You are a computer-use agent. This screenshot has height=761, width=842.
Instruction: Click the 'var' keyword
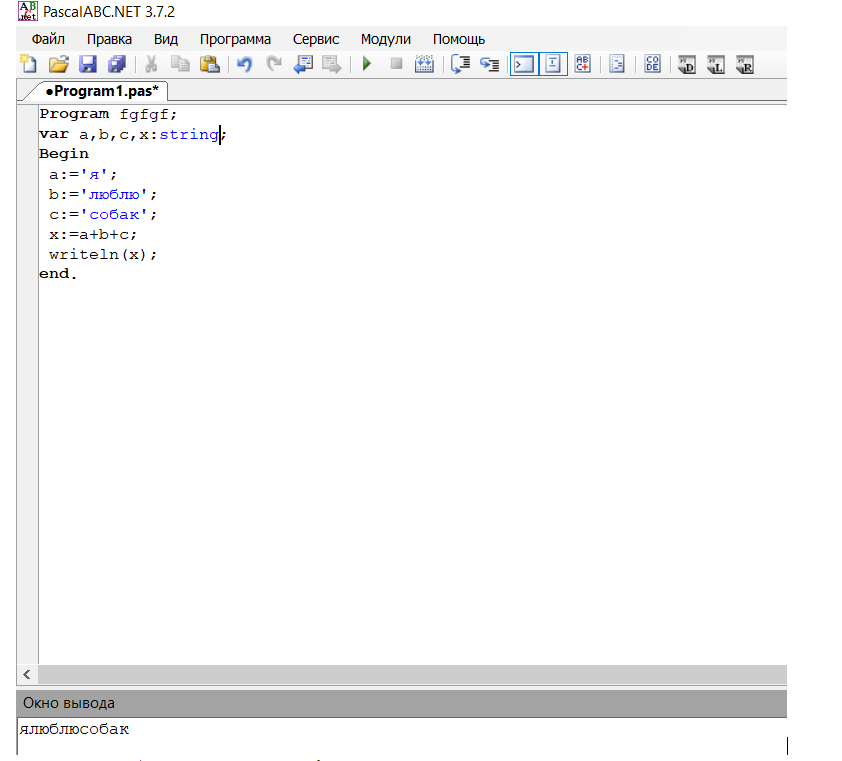[x=54, y=134]
